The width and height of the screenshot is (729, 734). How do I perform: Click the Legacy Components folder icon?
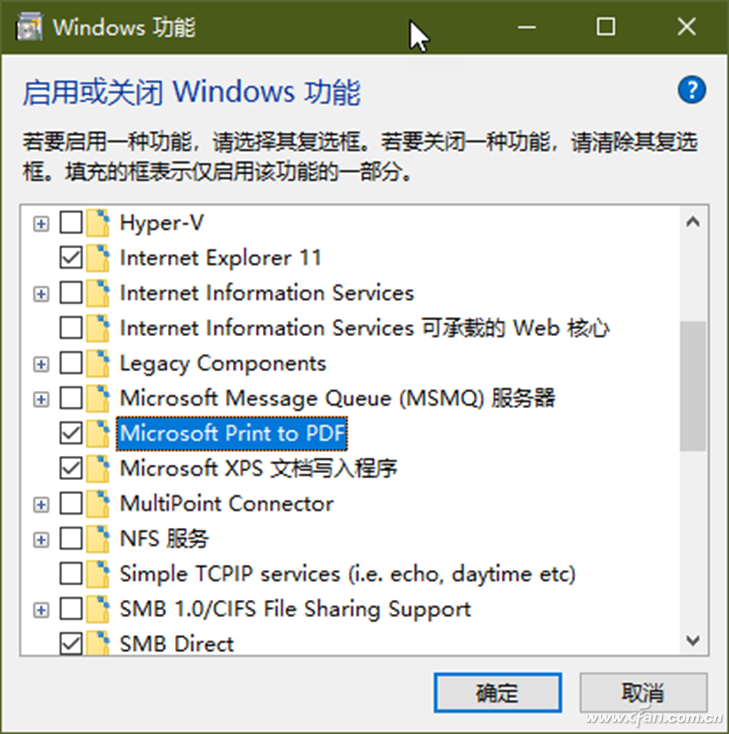pos(98,364)
